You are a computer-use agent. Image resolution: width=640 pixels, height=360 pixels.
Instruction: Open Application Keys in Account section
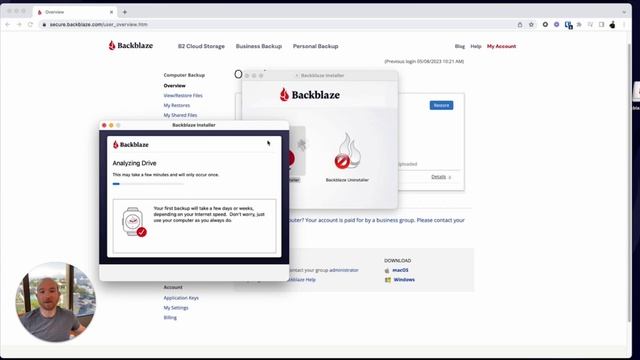[x=181, y=298]
